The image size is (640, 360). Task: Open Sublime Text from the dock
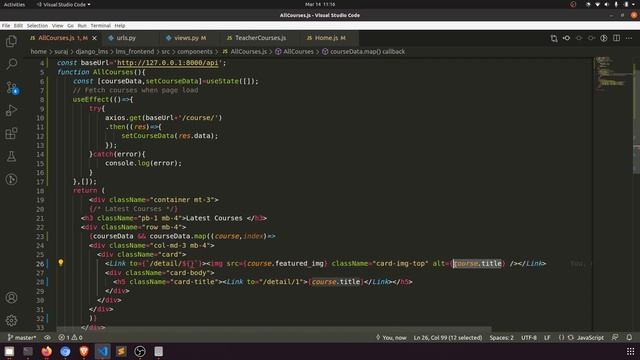(x=121, y=351)
